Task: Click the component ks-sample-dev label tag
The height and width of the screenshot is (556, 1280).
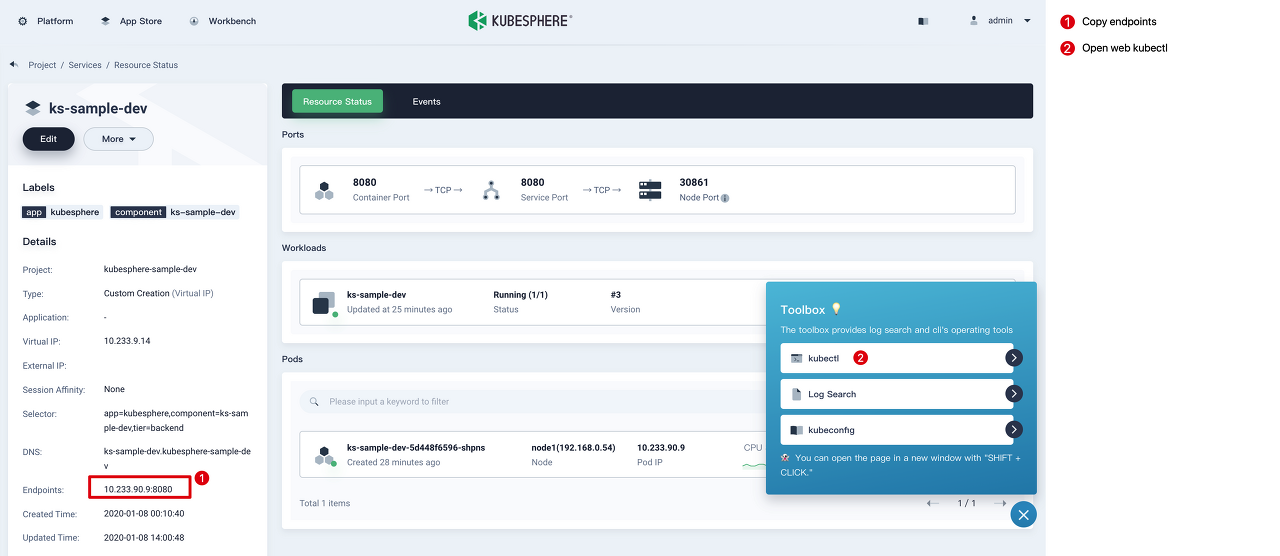Action: (174, 212)
